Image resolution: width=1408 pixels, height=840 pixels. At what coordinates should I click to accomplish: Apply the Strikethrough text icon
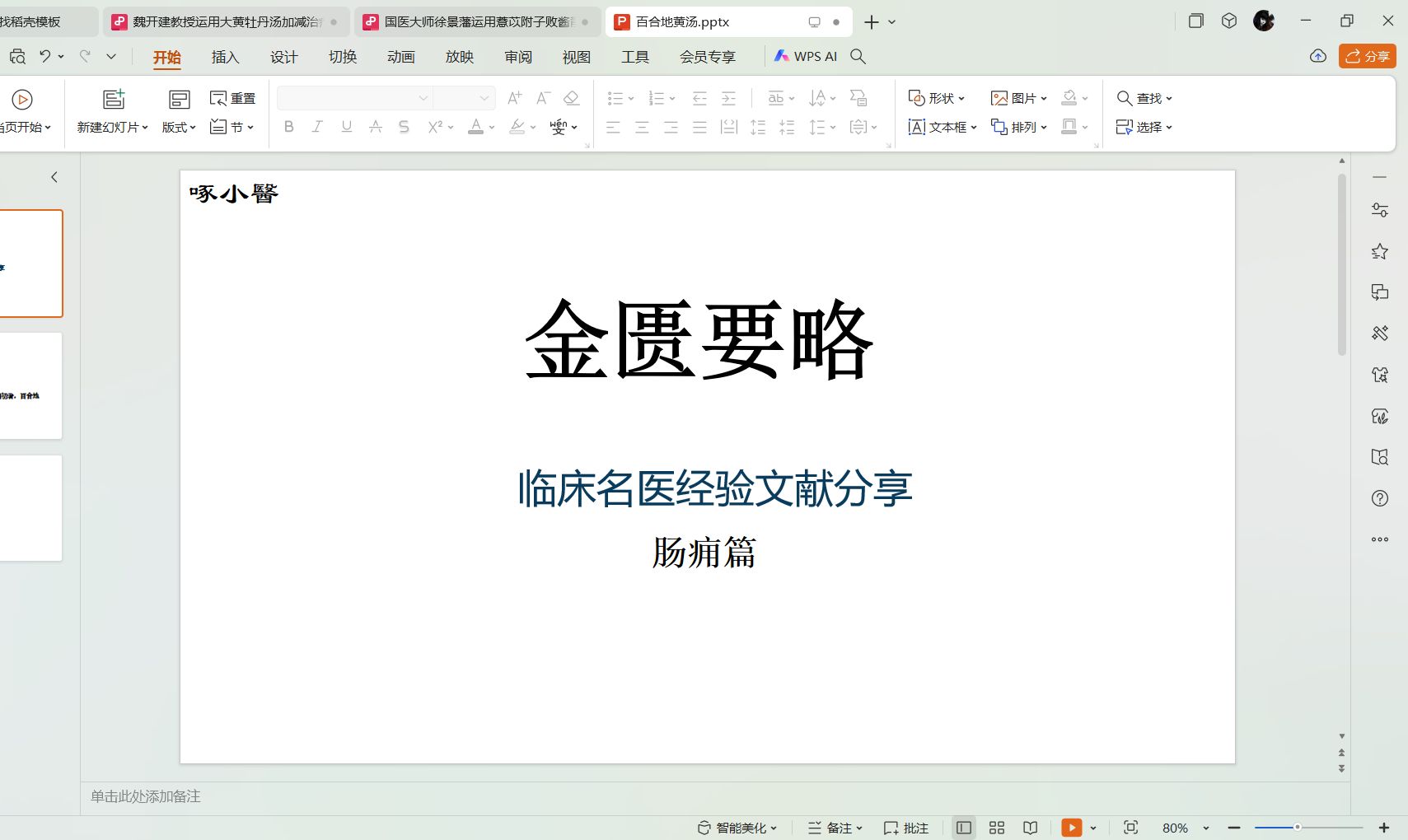[x=375, y=127]
